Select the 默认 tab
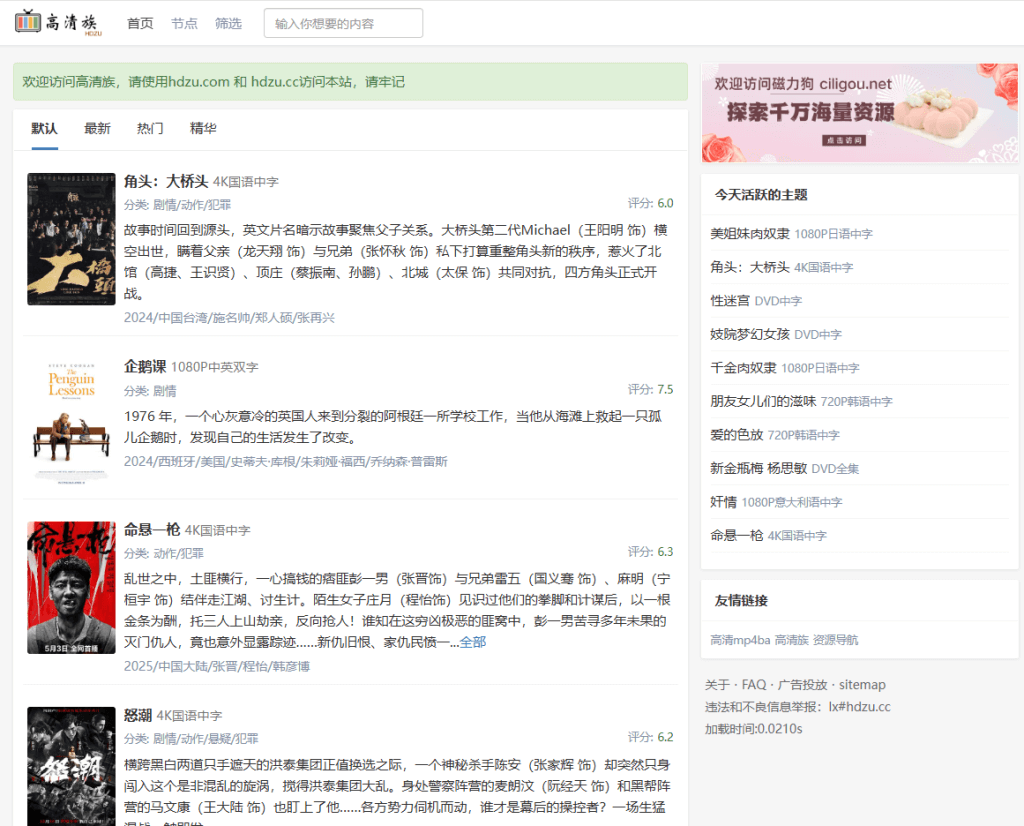1024x826 pixels. [x=44, y=129]
